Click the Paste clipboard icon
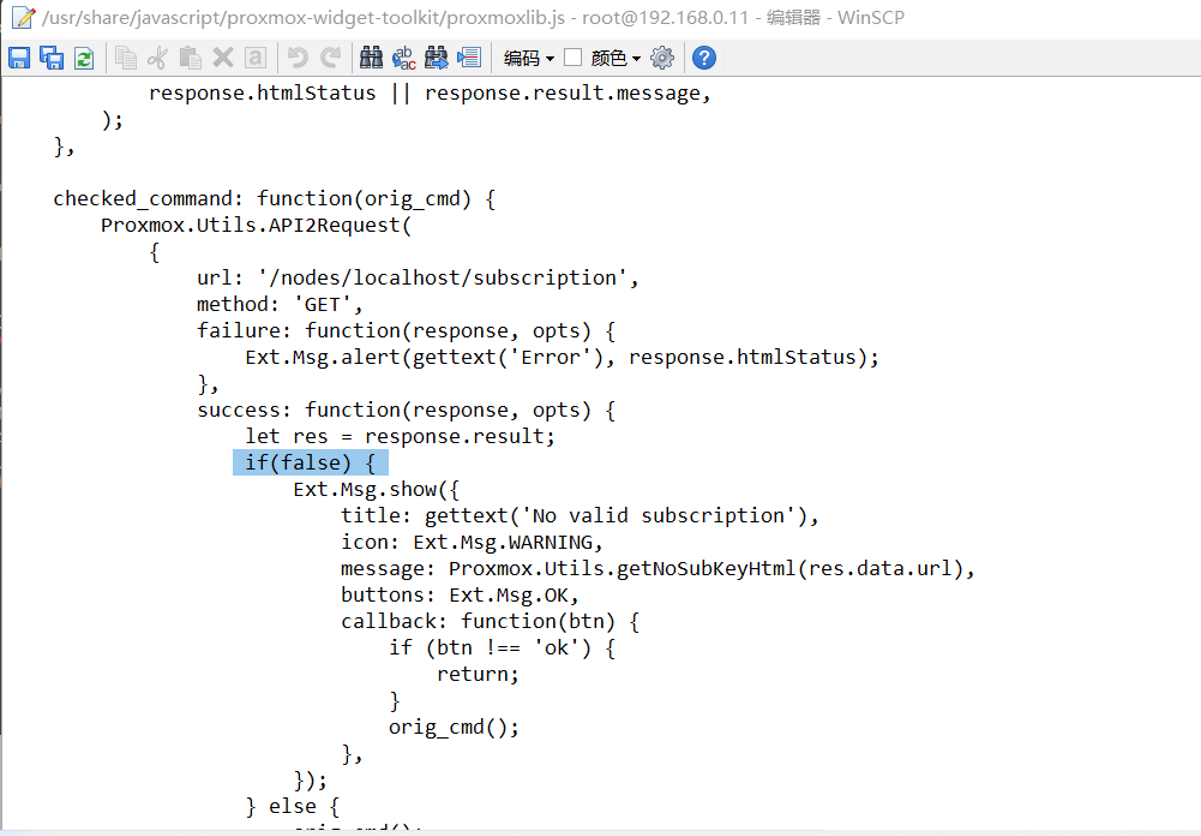The height and width of the screenshot is (836, 1201). pyautogui.click(x=190, y=58)
